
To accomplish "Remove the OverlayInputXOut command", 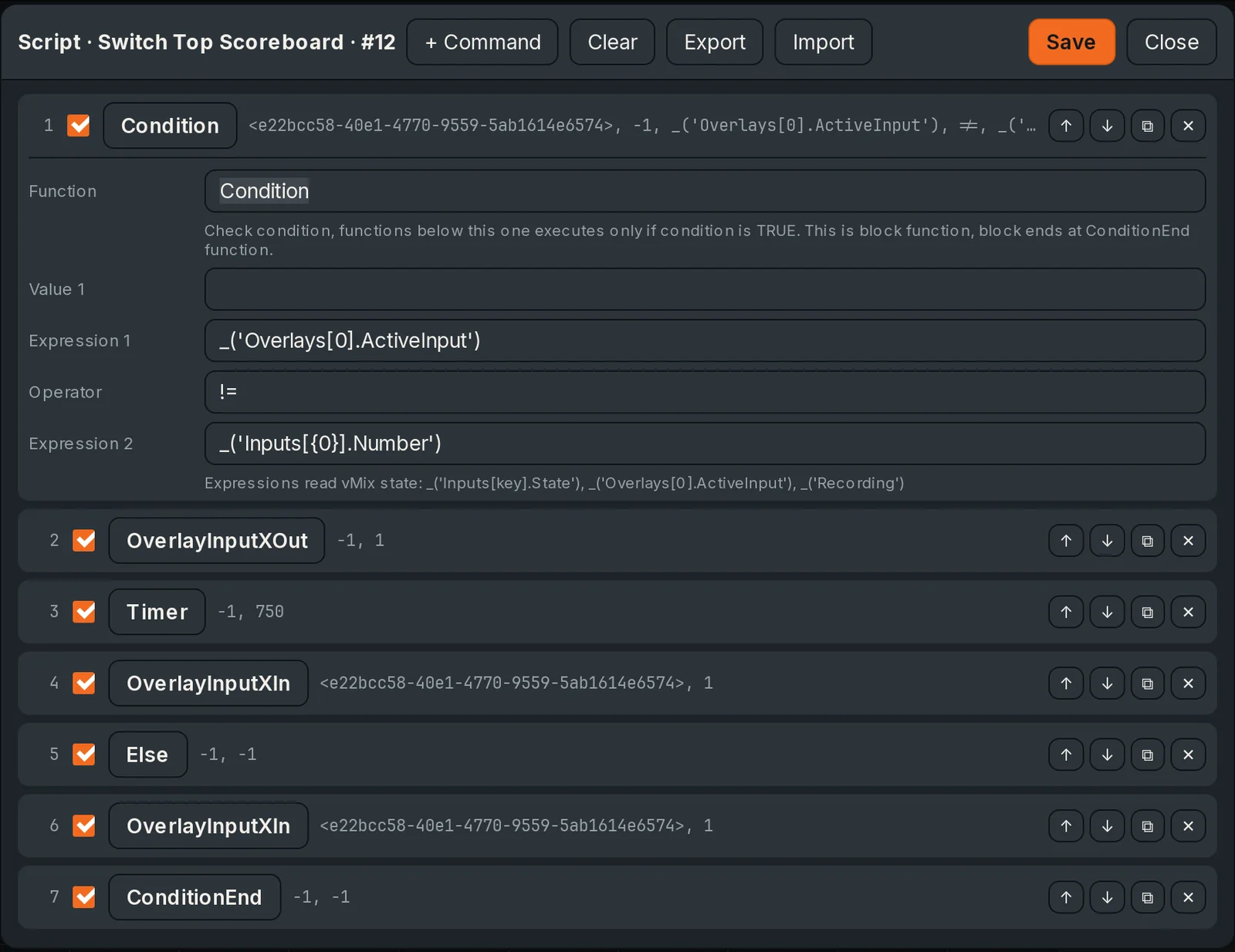I will pyautogui.click(x=1189, y=541).
